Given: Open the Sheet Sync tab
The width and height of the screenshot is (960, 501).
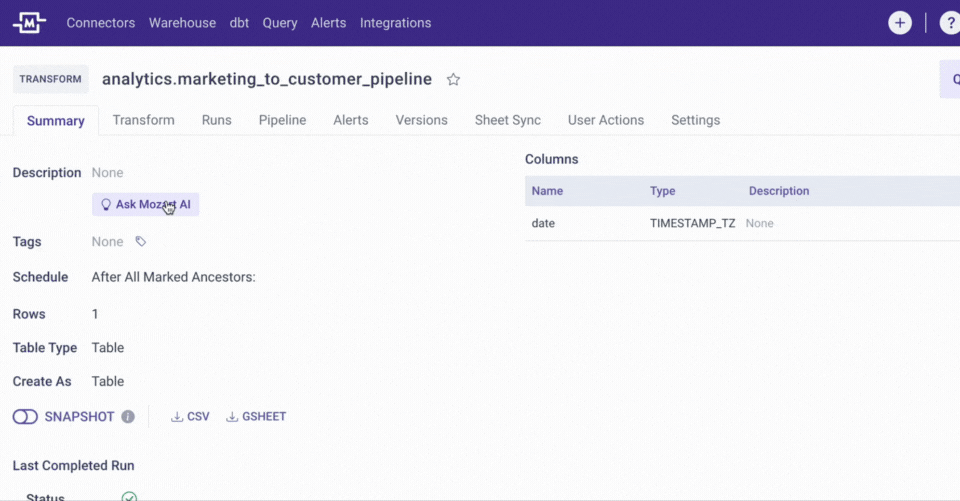Looking at the screenshot, I should 507,120.
